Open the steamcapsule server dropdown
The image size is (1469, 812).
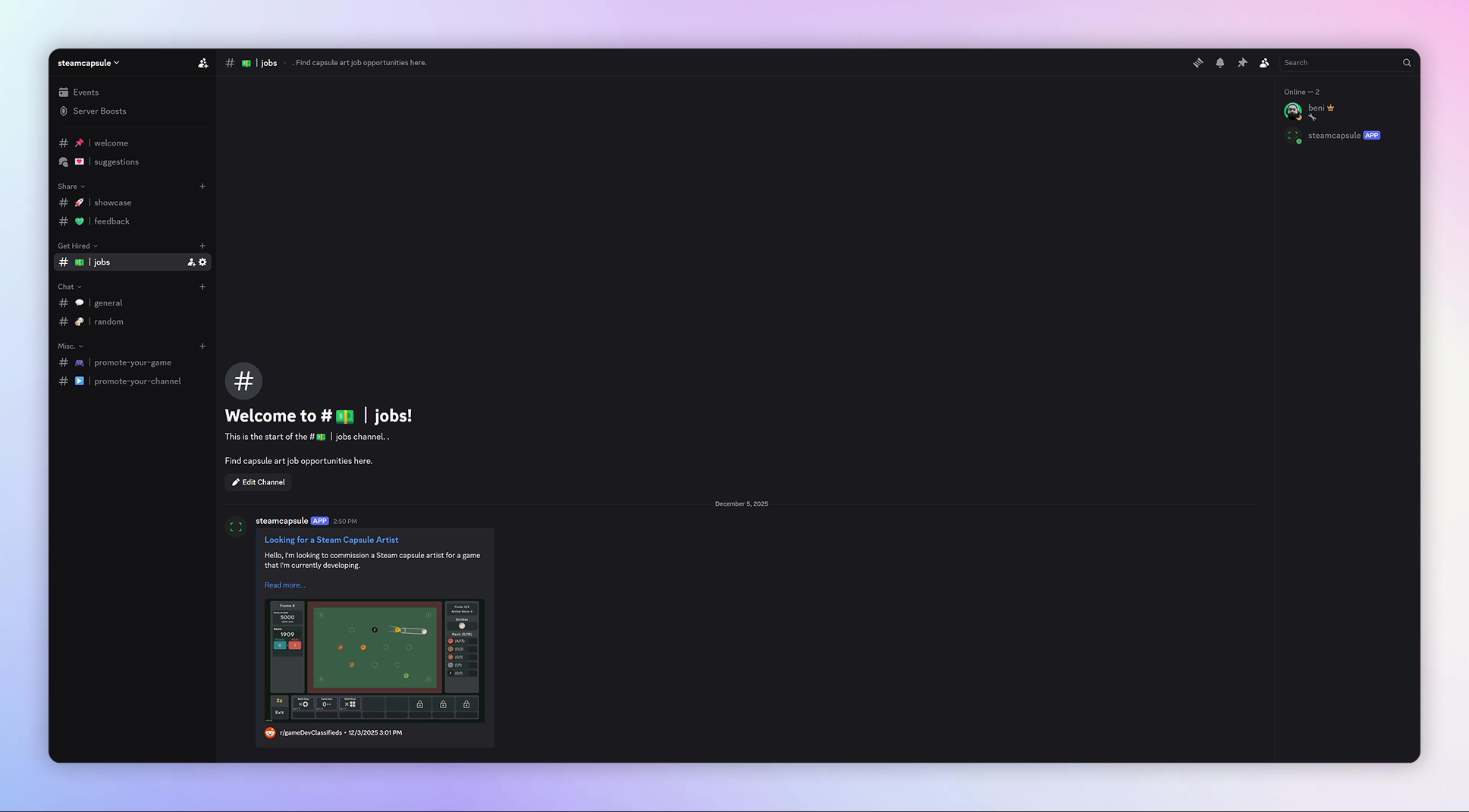coord(89,63)
